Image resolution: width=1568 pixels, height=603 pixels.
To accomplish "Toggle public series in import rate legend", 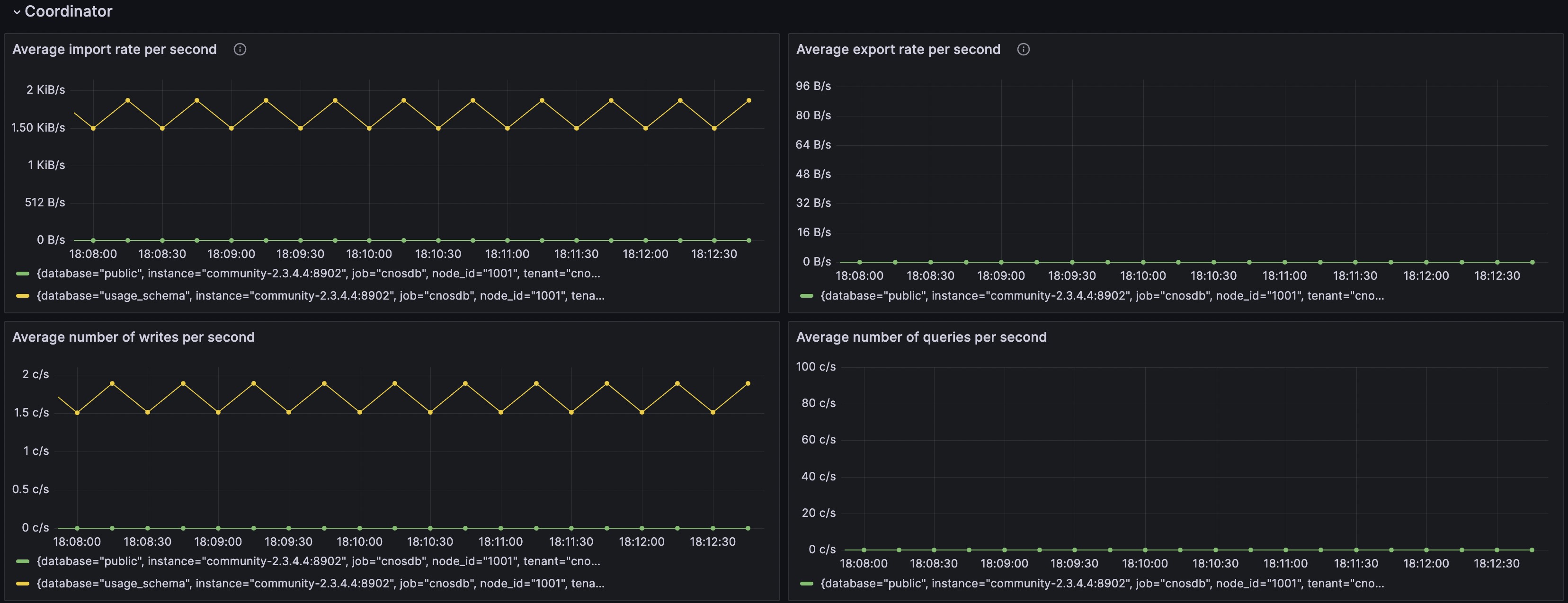I will tap(318, 274).
